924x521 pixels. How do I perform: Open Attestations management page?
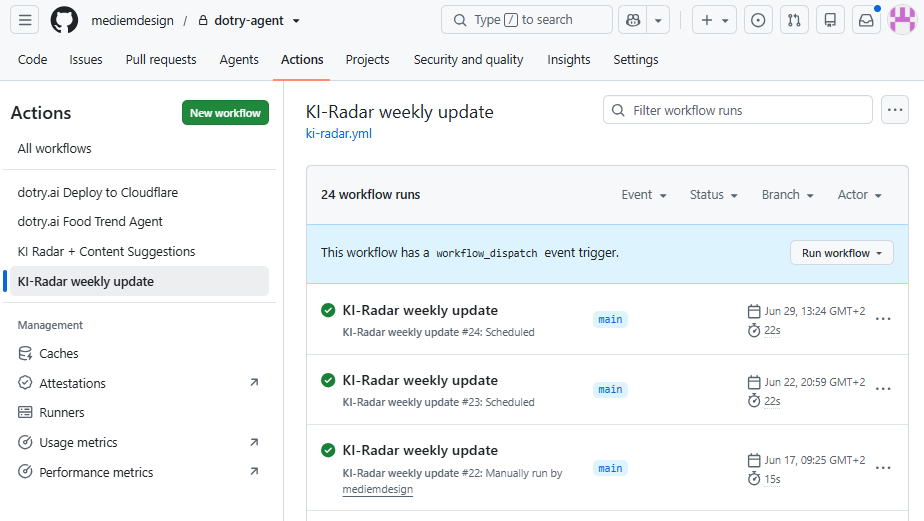click(140, 383)
